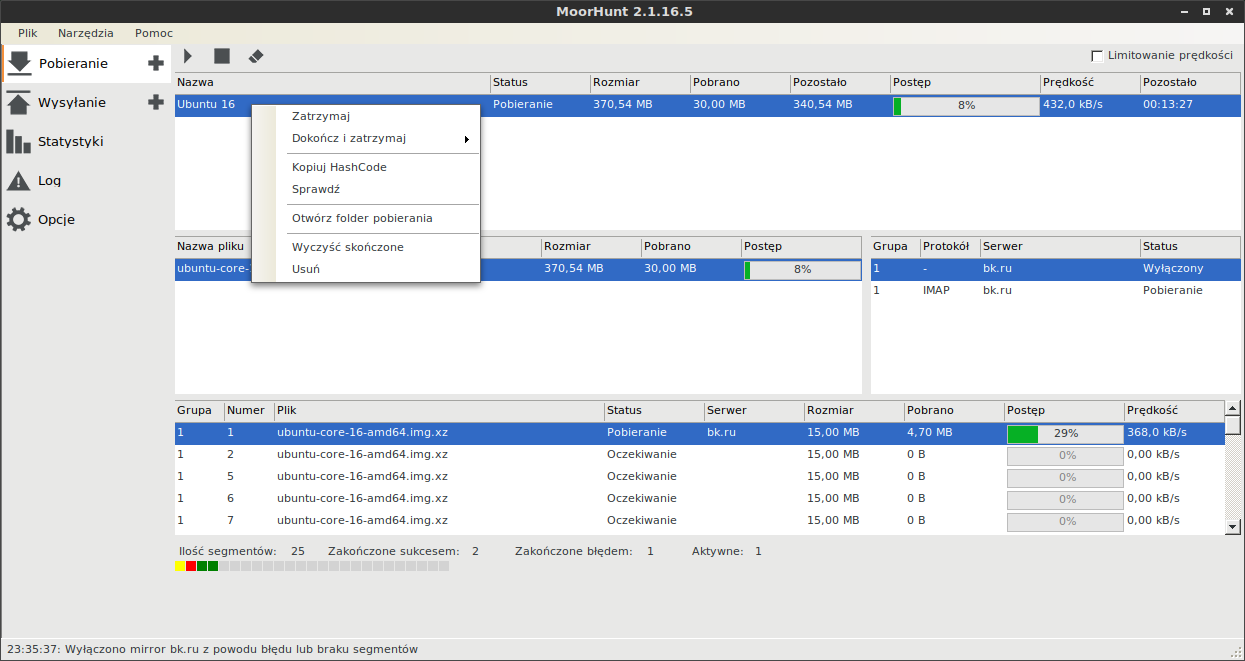Viewport: 1245px width, 661px height.
Task: Select the Wyłączony mirror status cell
Action: pyautogui.click(x=1173, y=269)
